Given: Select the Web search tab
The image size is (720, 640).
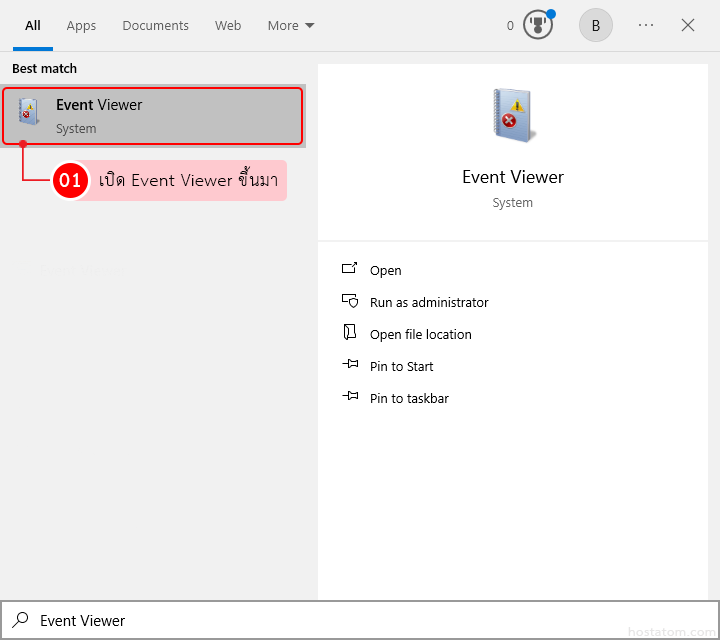Looking at the screenshot, I should tap(228, 26).
